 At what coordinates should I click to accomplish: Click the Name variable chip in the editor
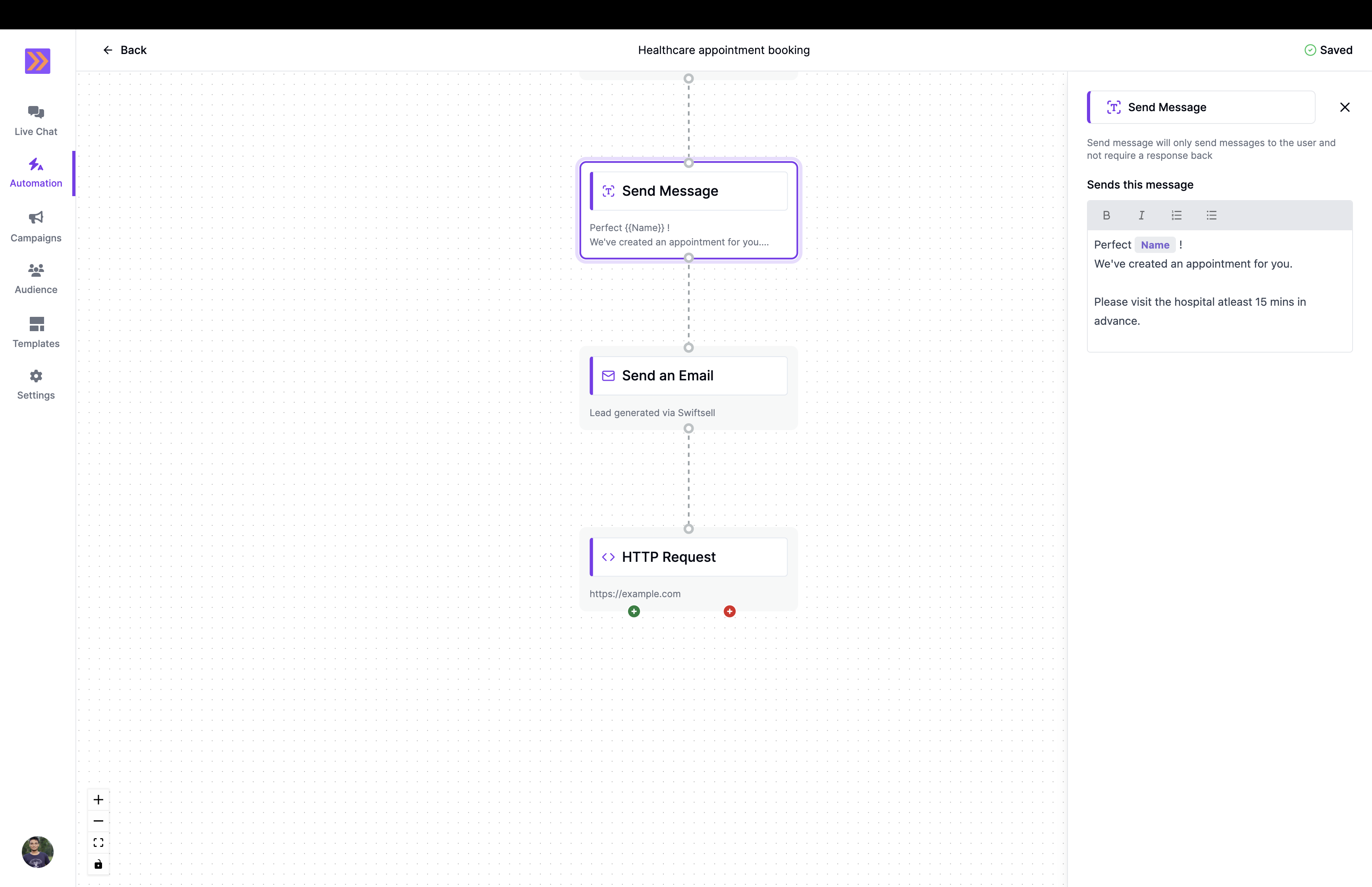point(1155,245)
